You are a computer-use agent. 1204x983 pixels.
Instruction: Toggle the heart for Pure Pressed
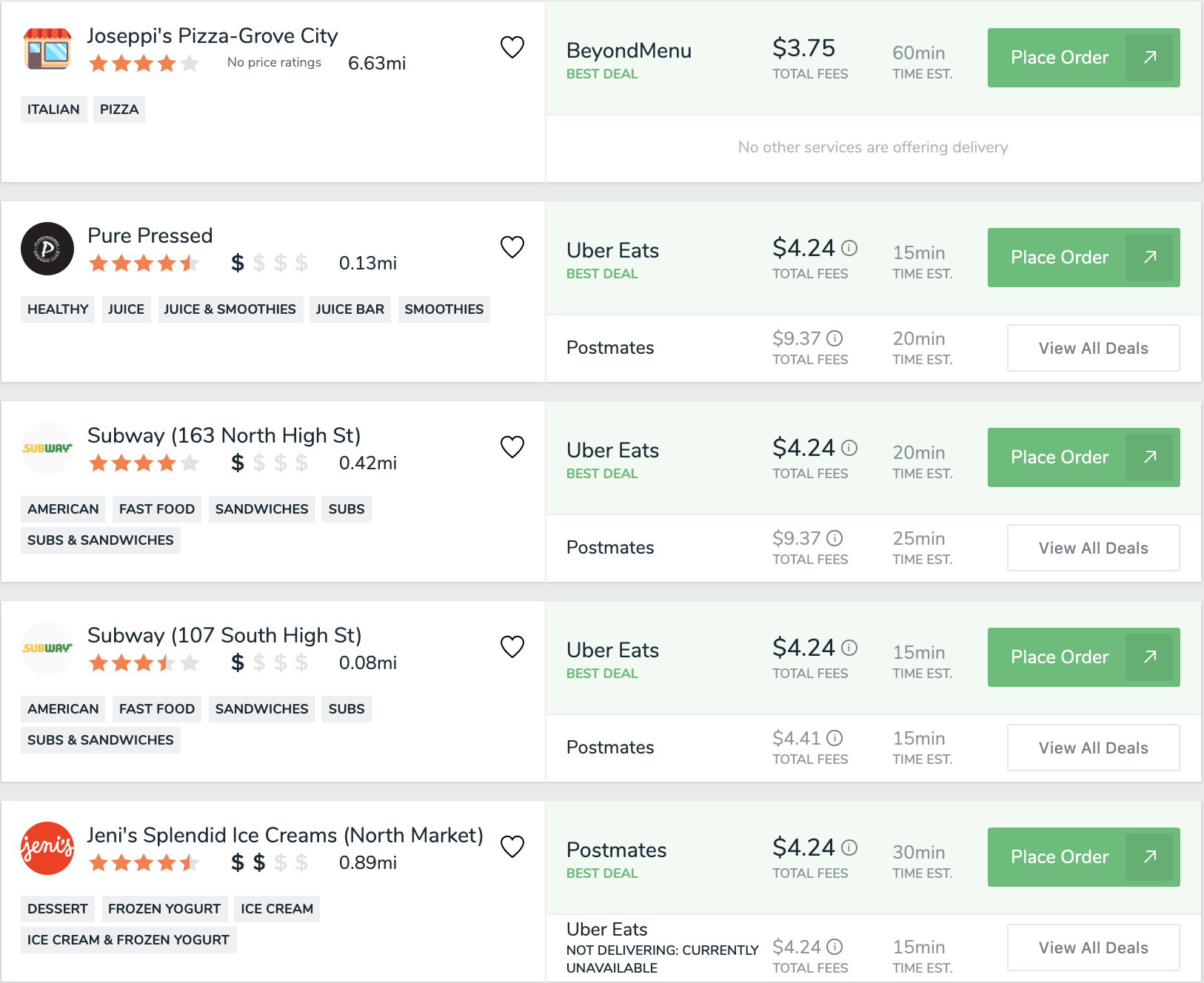pyautogui.click(x=512, y=247)
